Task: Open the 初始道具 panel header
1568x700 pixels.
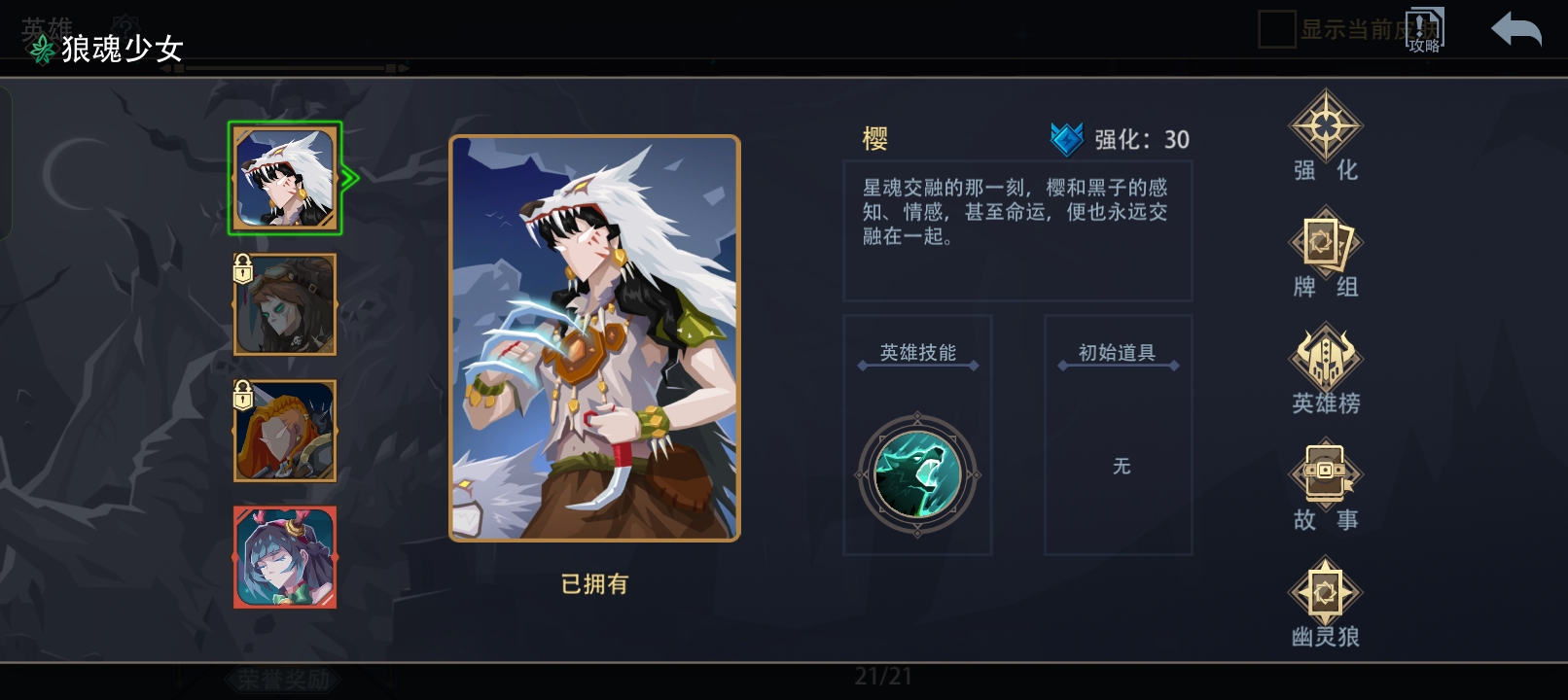Action: click(1118, 353)
